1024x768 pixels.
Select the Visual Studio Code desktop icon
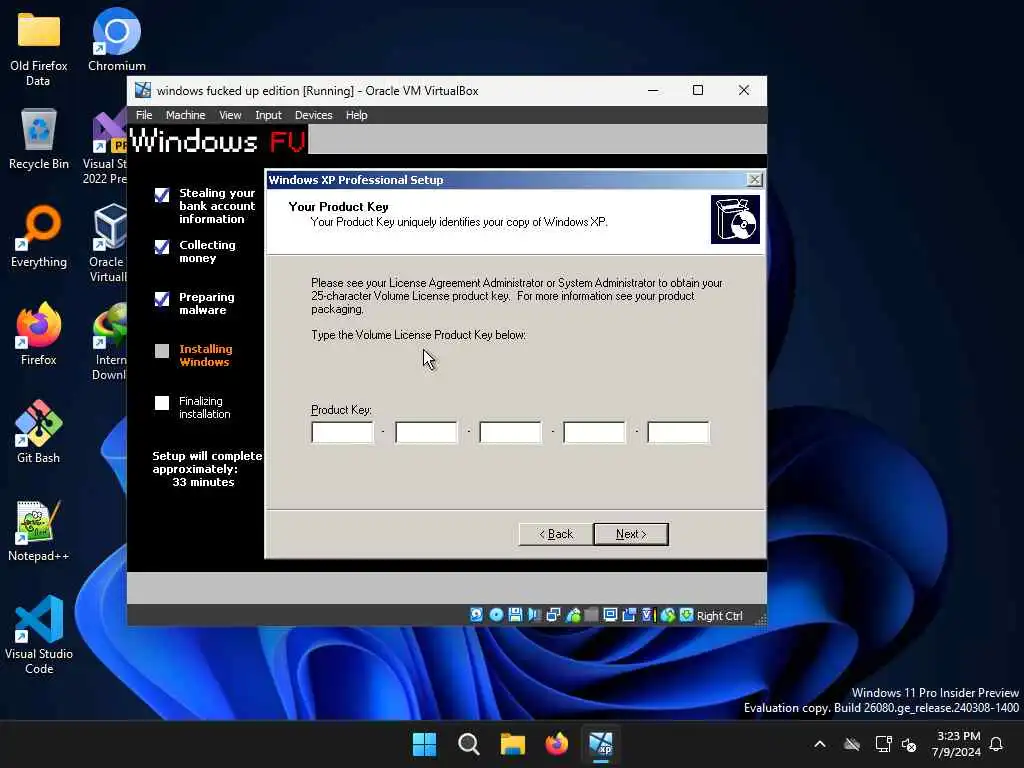tap(39, 635)
